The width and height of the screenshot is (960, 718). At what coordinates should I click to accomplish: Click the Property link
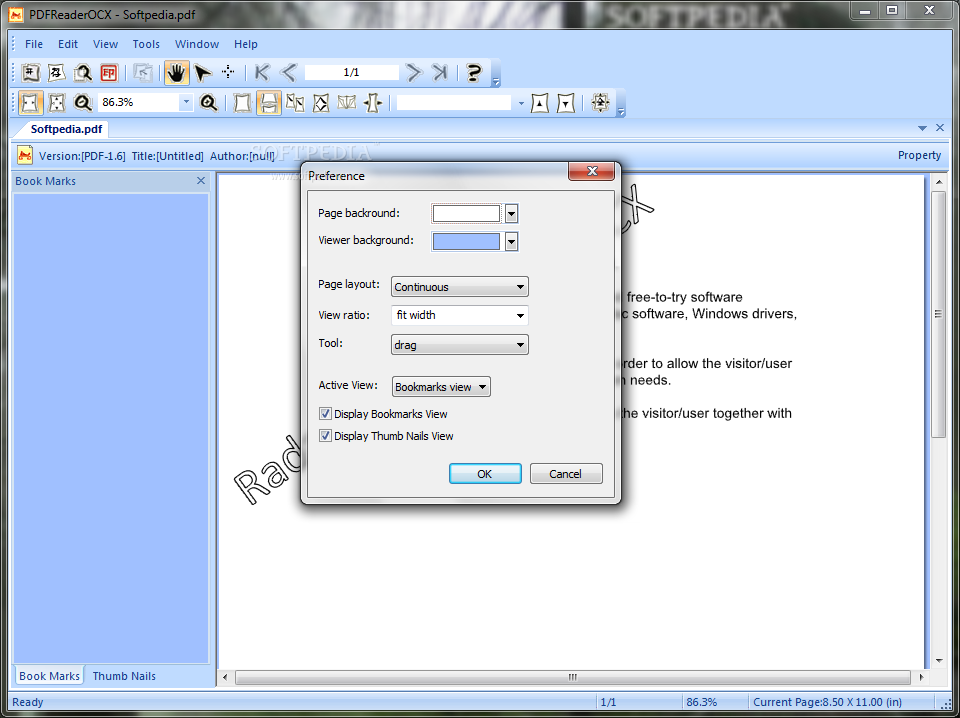tap(919, 155)
